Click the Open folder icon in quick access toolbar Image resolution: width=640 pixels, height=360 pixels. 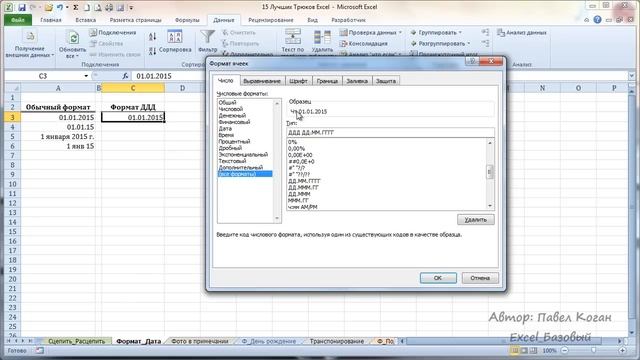(48, 7)
